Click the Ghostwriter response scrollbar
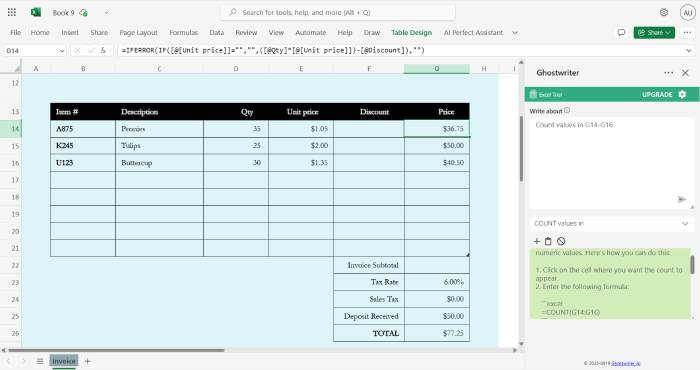This screenshot has height=370, width=700. coord(692,265)
